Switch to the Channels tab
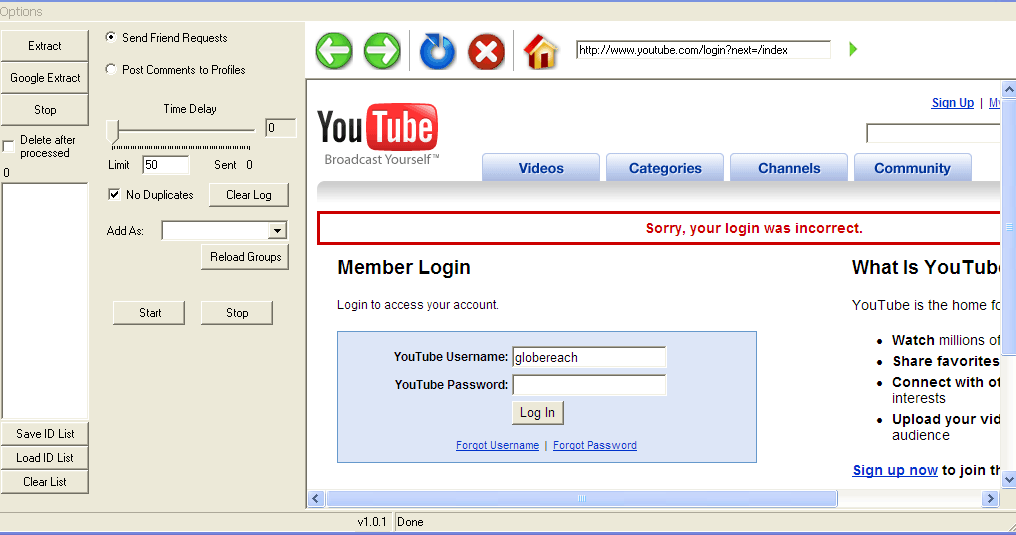 pos(789,168)
